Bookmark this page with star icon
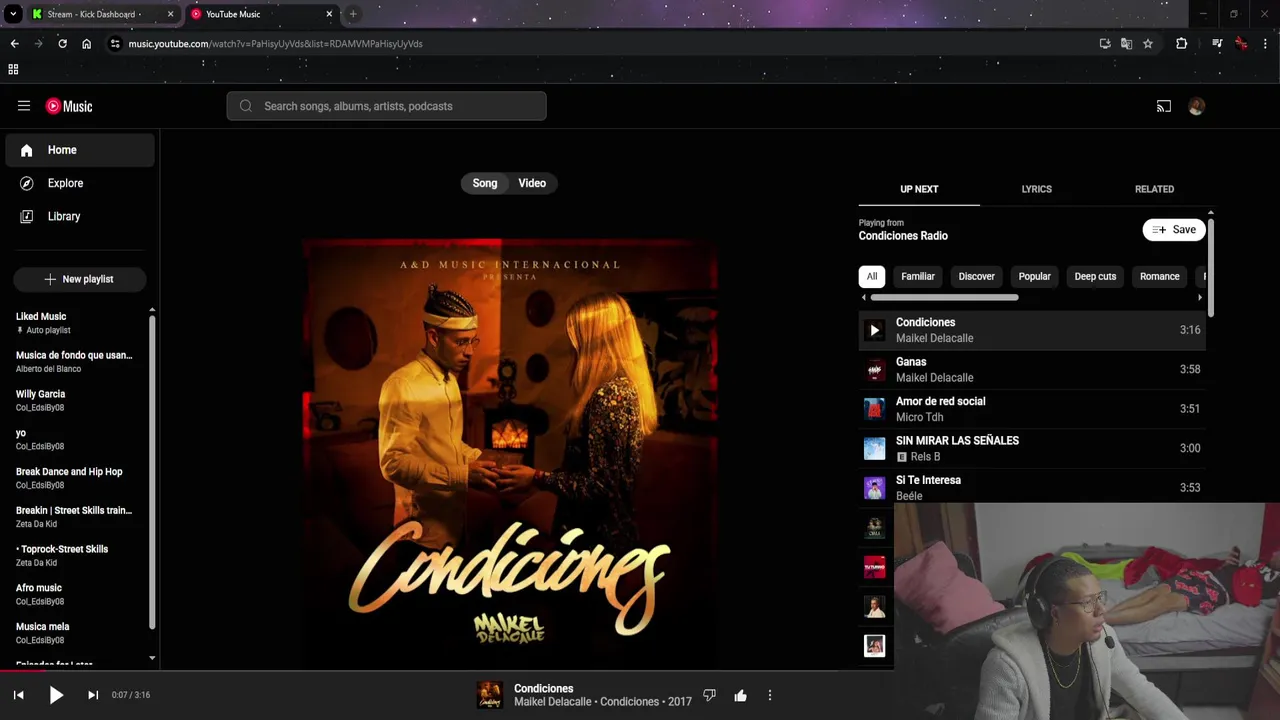Image resolution: width=1280 pixels, height=720 pixels. (1148, 44)
